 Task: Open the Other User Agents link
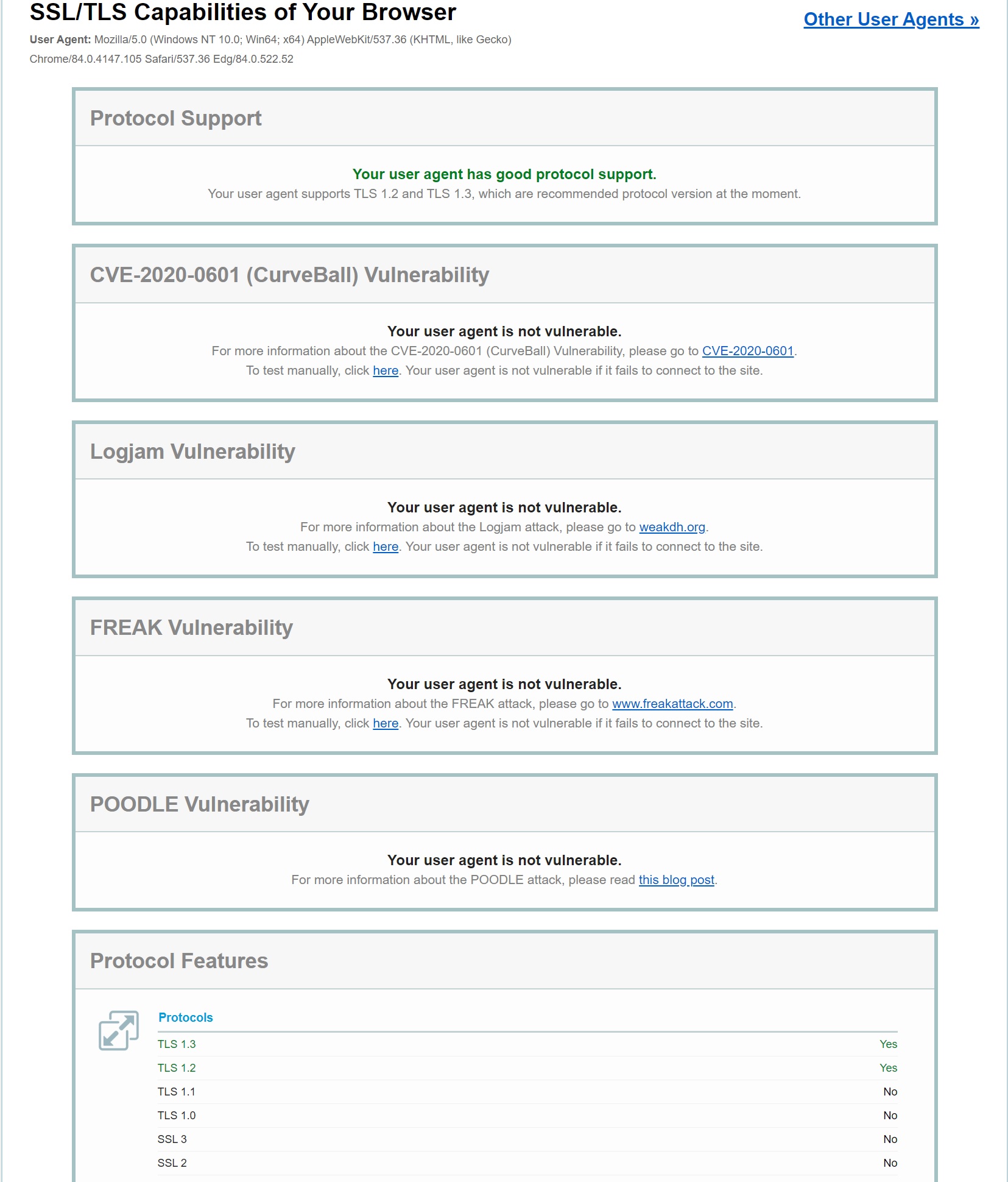(890, 19)
